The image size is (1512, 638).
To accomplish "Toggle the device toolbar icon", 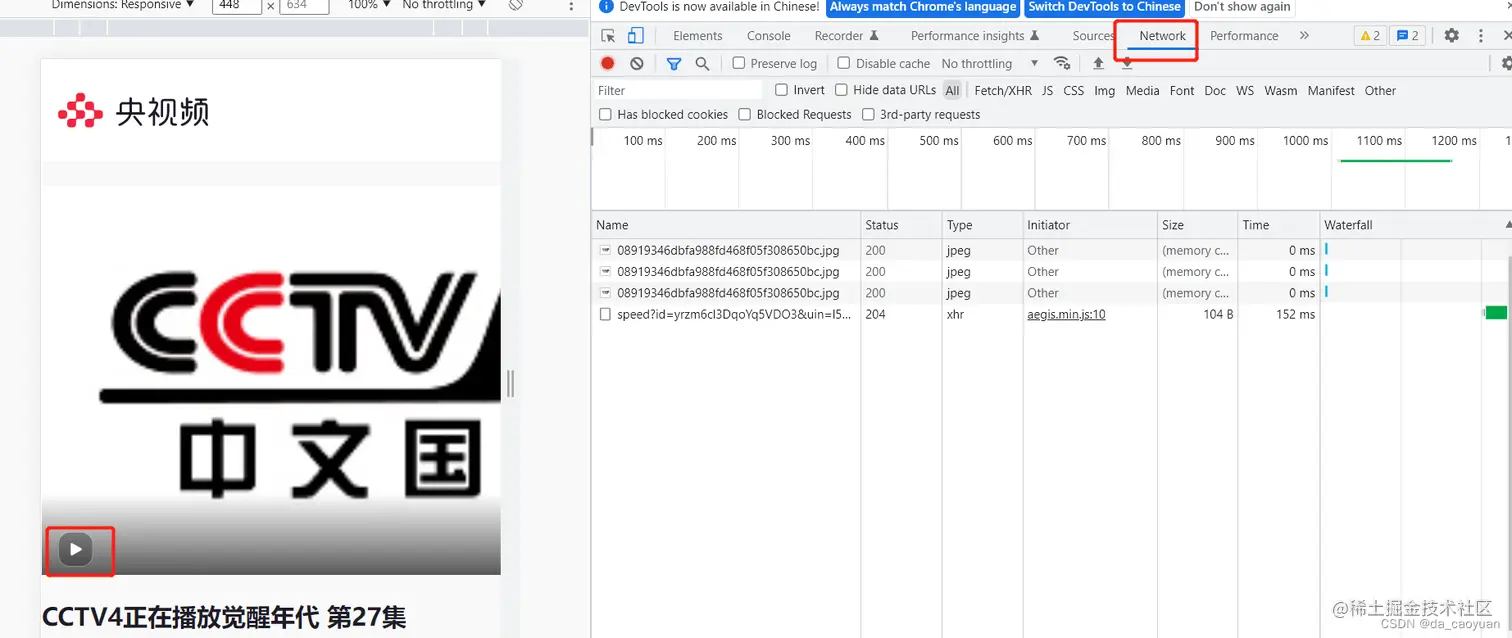I will click(635, 36).
